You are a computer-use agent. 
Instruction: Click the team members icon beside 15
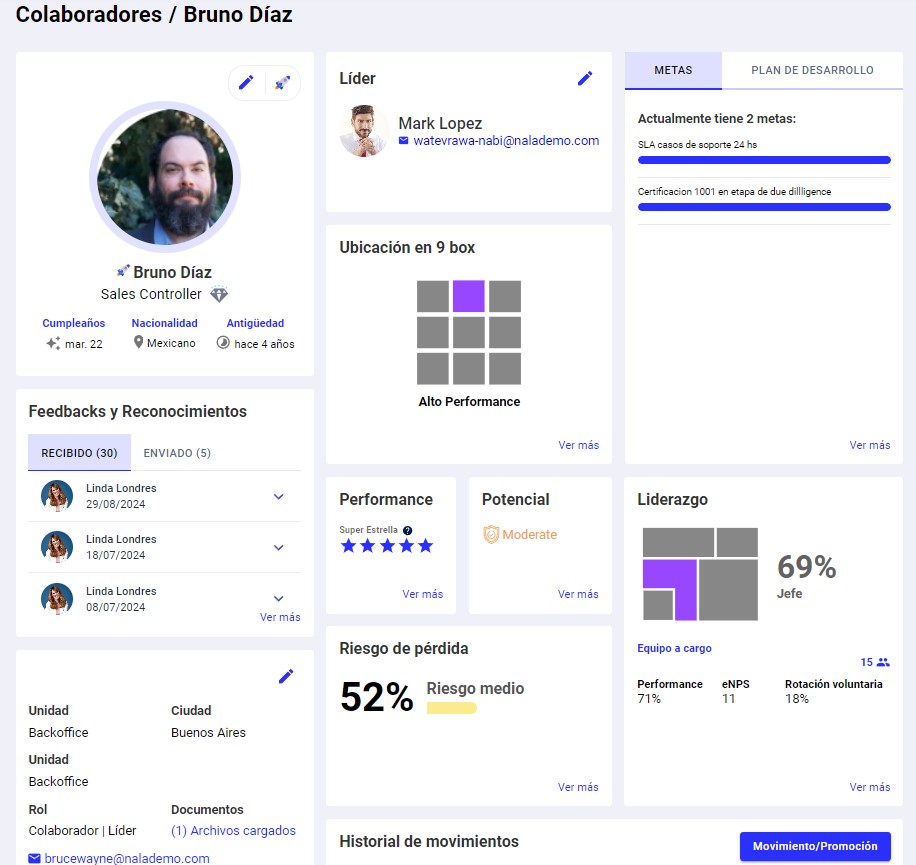(x=883, y=662)
